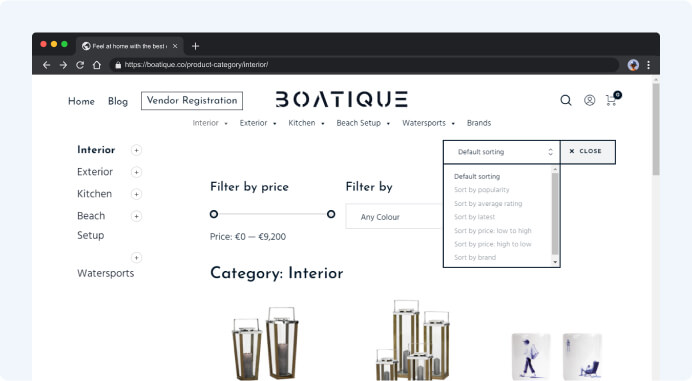692x381 pixels.
Task: Choose 'Sort by popularity' option
Action: (x=481, y=190)
